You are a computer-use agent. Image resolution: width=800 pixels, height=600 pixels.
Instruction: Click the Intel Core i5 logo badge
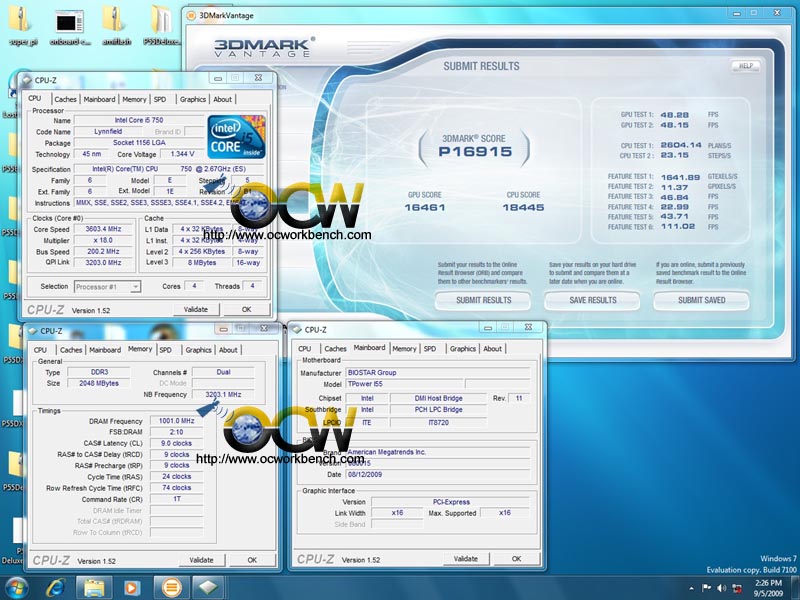tap(236, 136)
